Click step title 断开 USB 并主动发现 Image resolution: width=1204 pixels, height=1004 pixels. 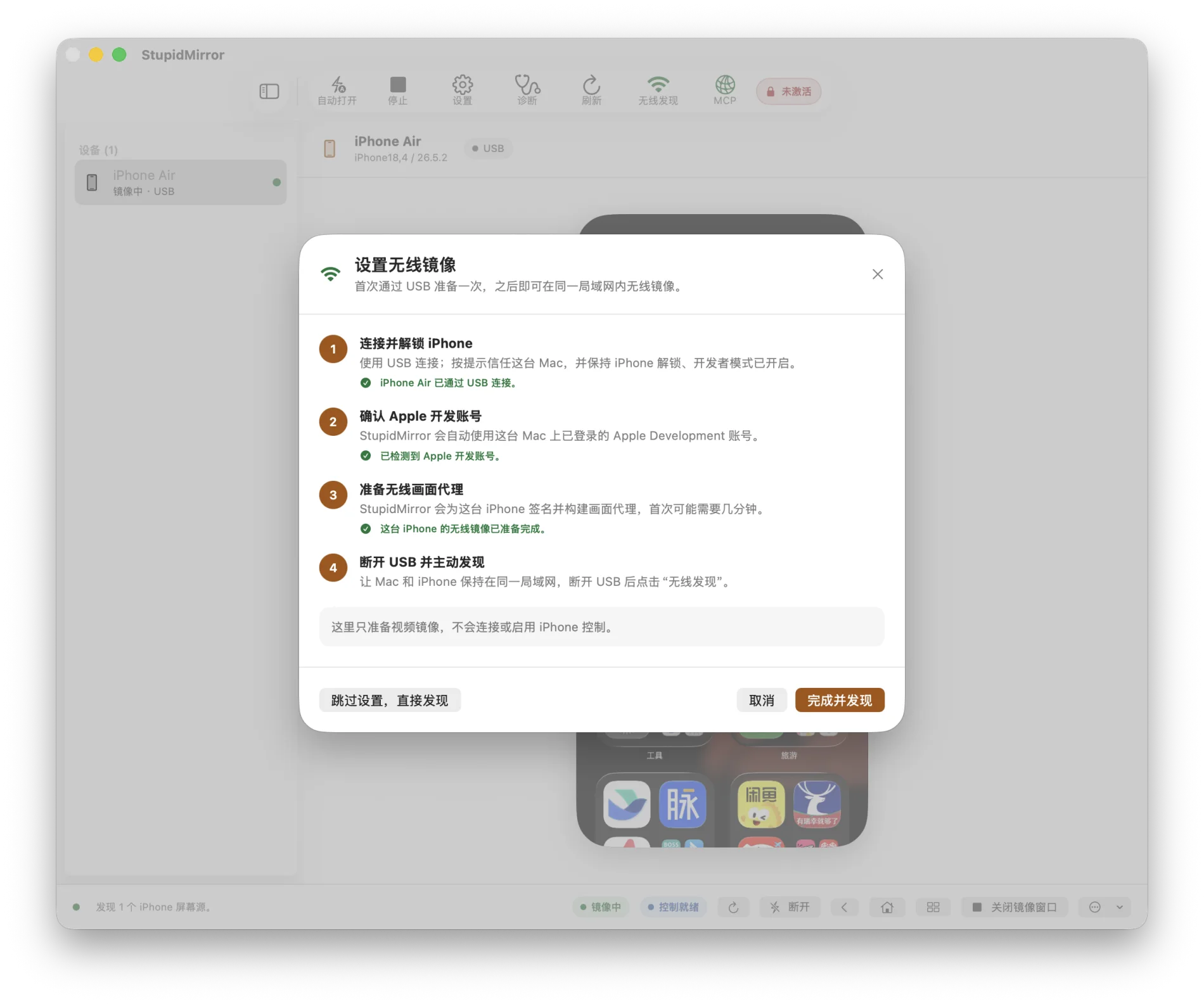point(422,562)
